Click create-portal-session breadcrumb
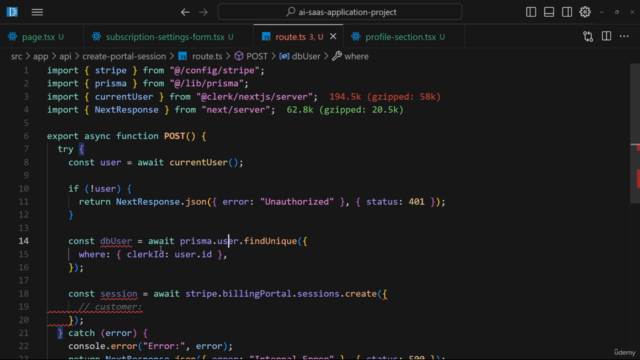 click(124, 56)
